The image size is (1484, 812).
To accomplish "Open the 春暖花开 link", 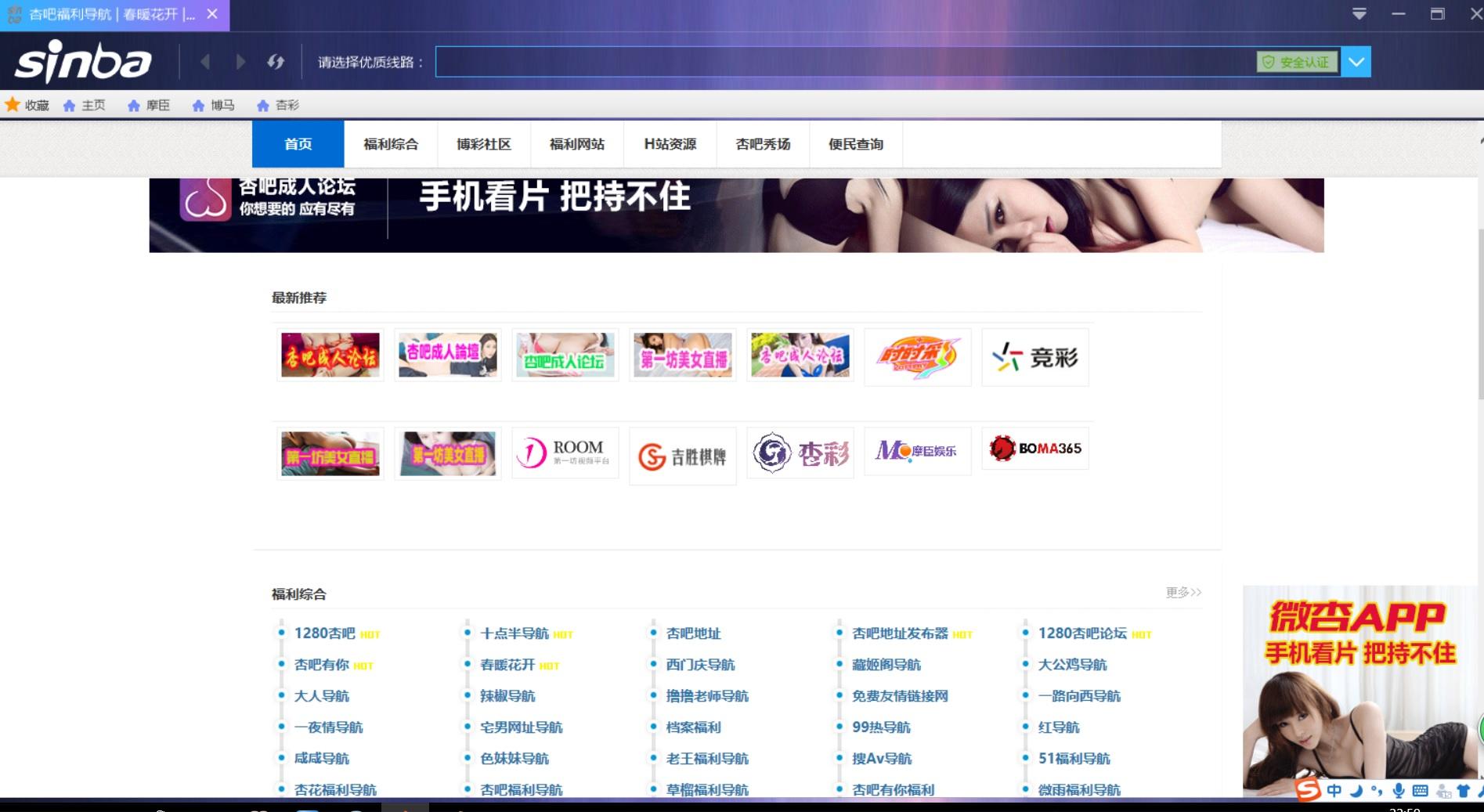I will (x=513, y=665).
